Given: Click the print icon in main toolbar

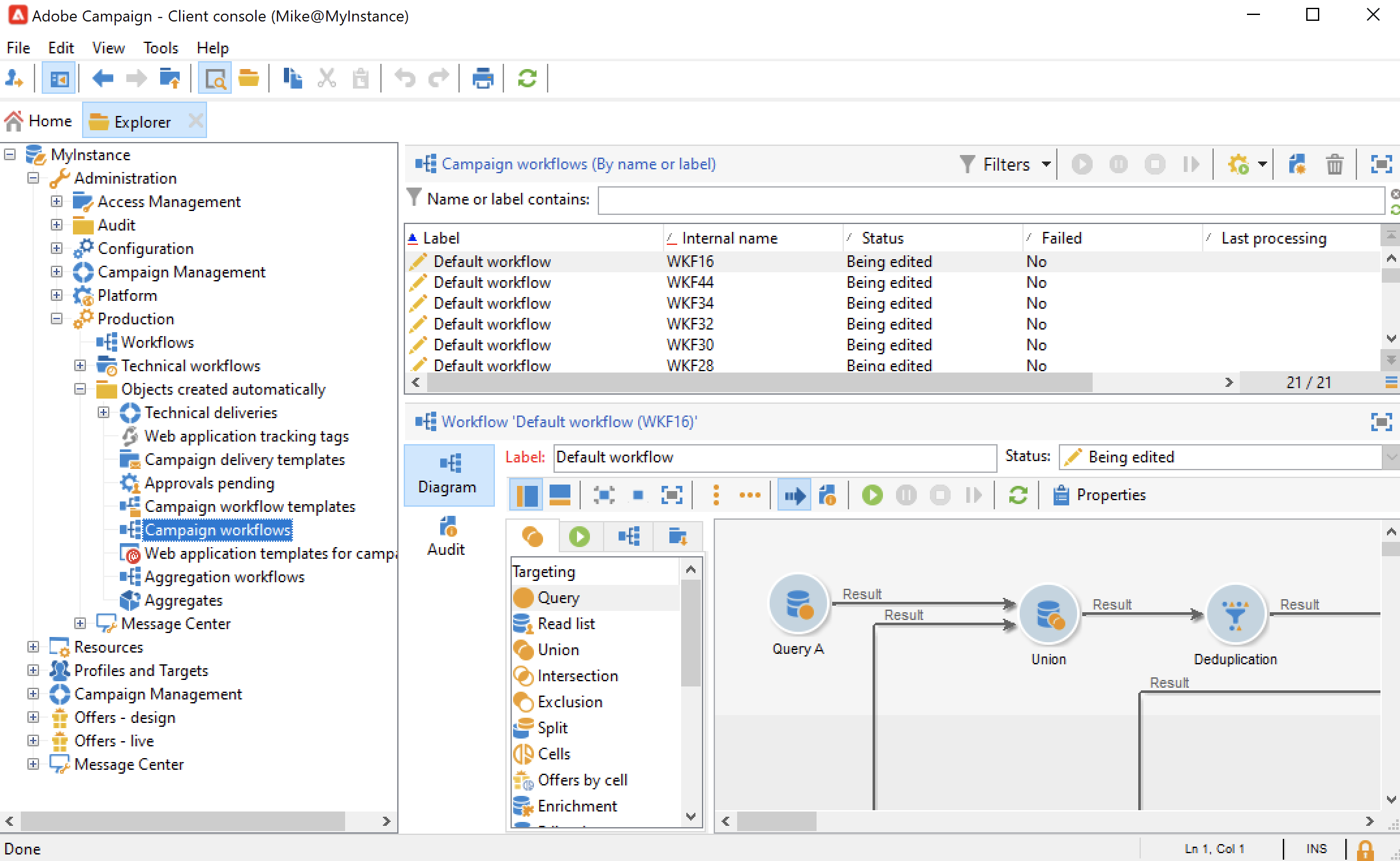Looking at the screenshot, I should click(483, 79).
